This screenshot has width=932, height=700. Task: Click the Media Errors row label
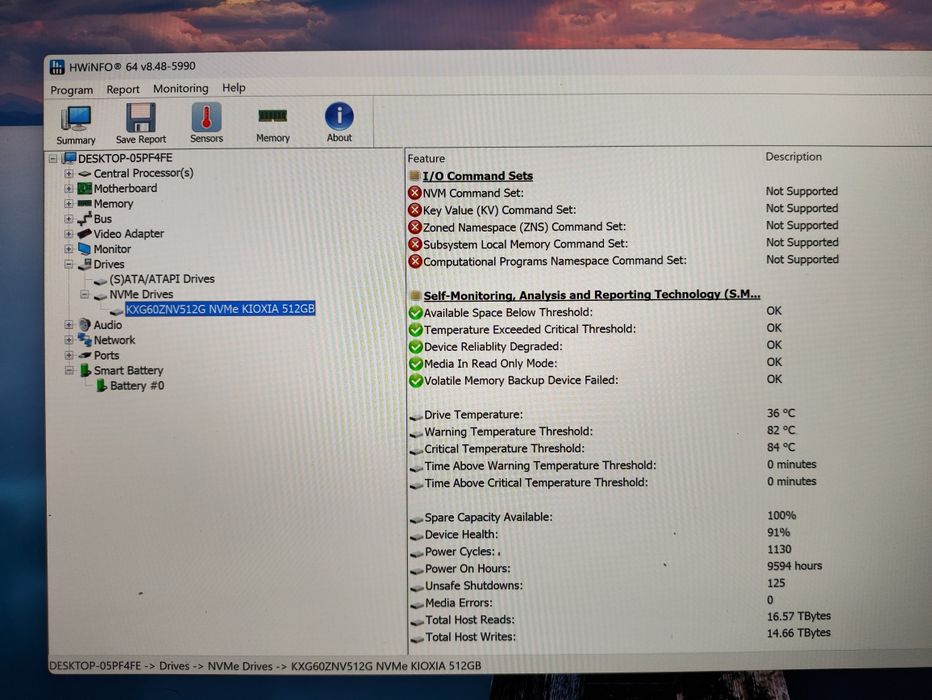(x=458, y=603)
